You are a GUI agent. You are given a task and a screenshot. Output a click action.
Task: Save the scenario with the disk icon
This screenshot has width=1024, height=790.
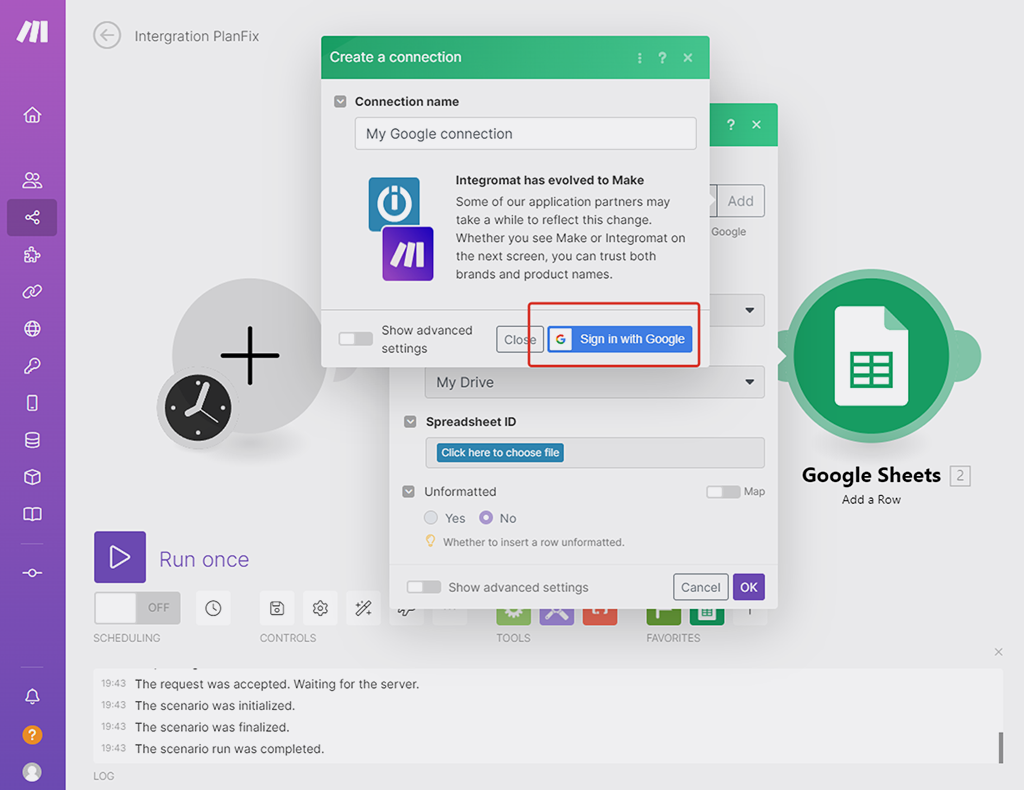(277, 608)
